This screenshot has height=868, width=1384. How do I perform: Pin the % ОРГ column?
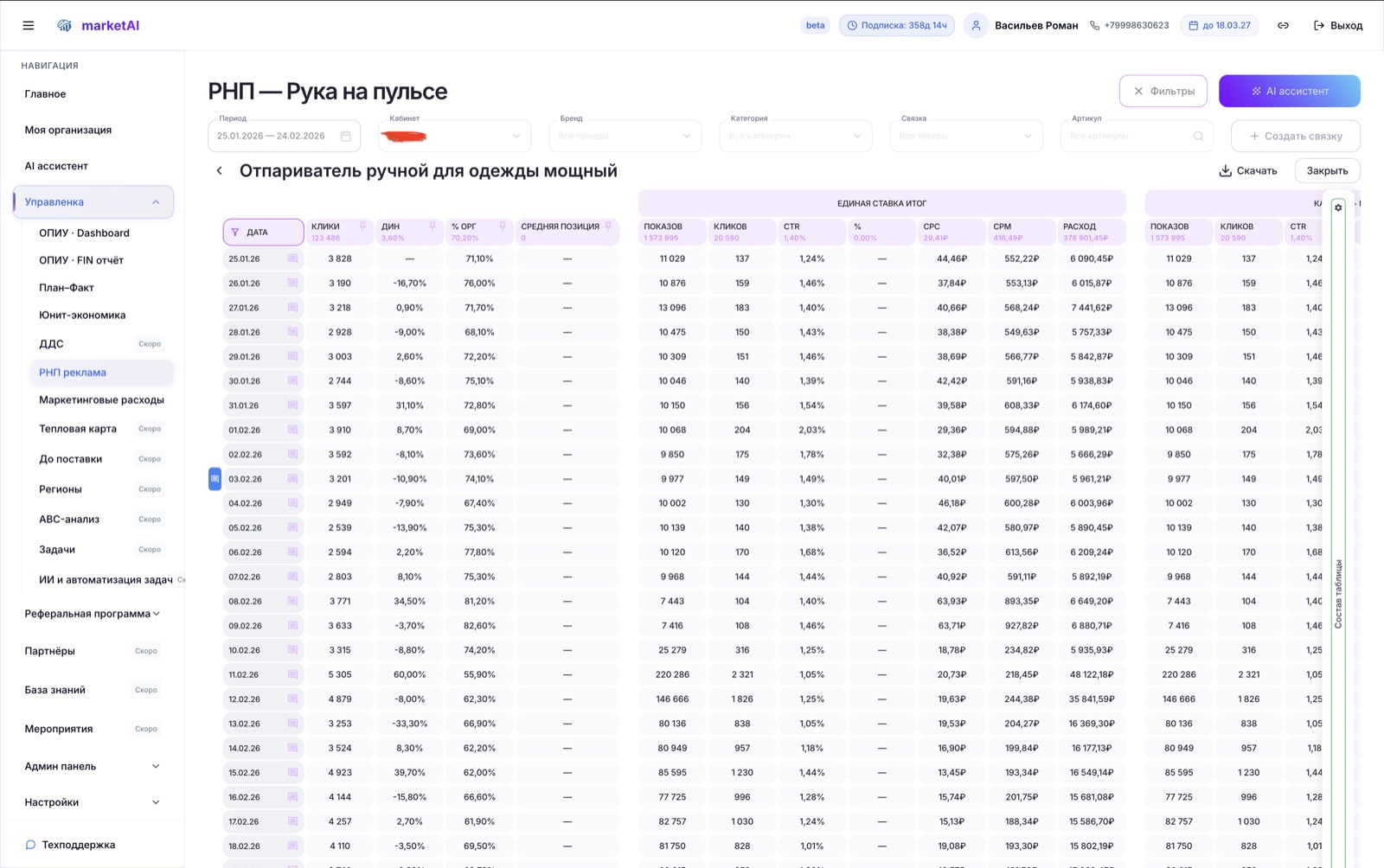pos(503,227)
